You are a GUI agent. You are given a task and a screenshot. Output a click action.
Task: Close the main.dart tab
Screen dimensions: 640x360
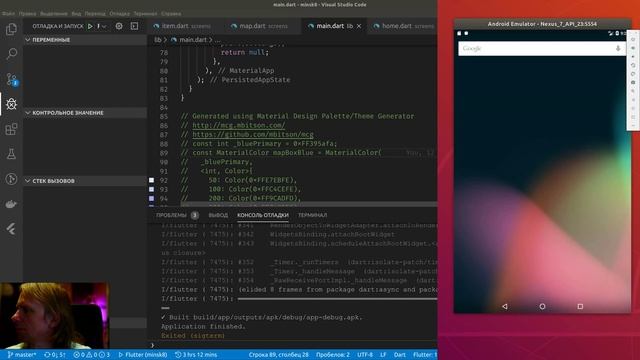[359, 26]
